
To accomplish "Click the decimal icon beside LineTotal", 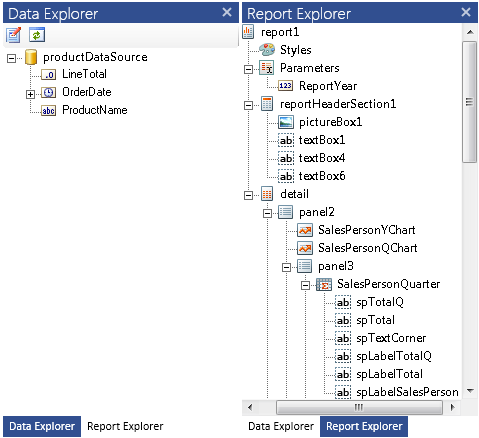I will [49, 74].
